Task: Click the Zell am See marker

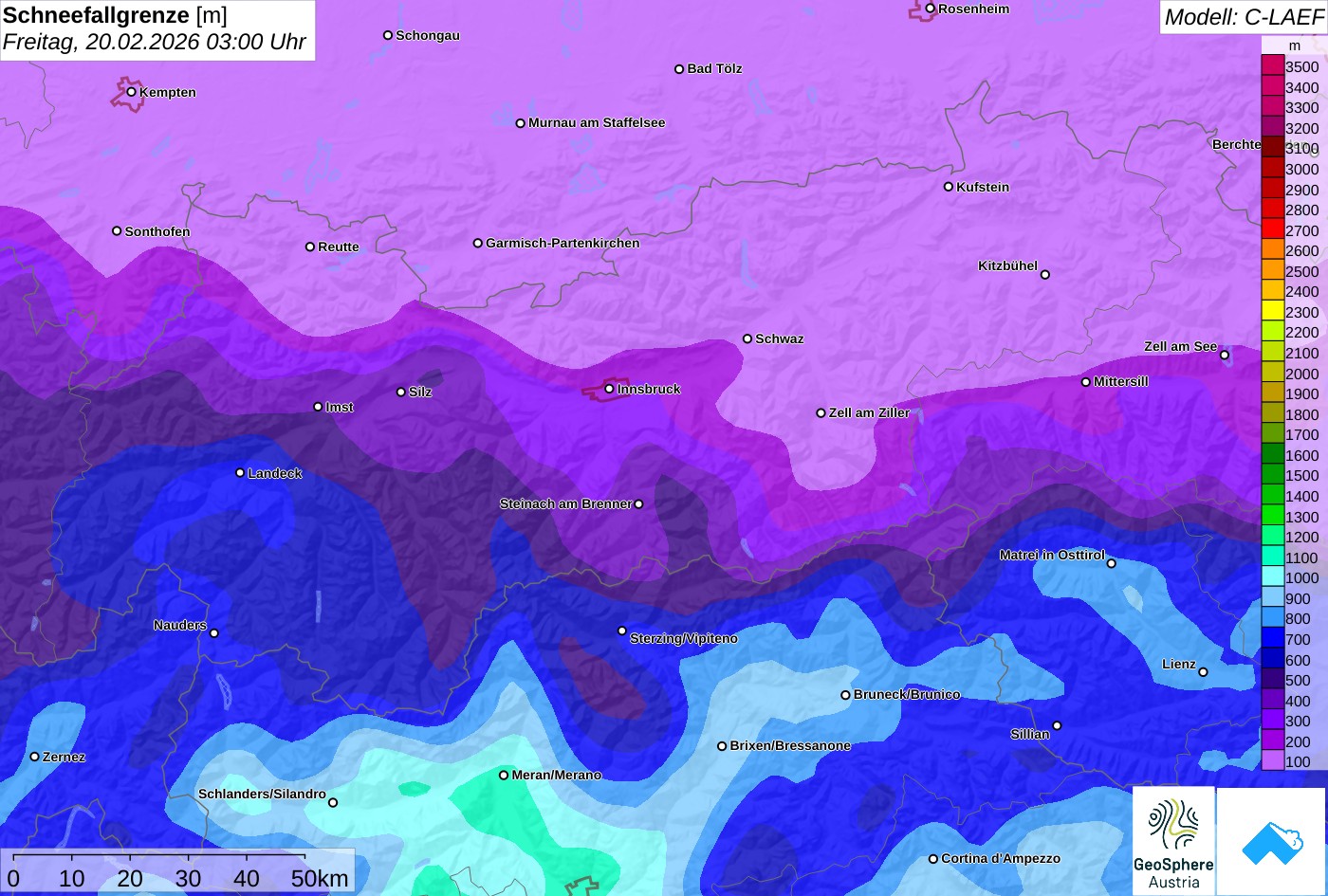Action: pos(1225,356)
